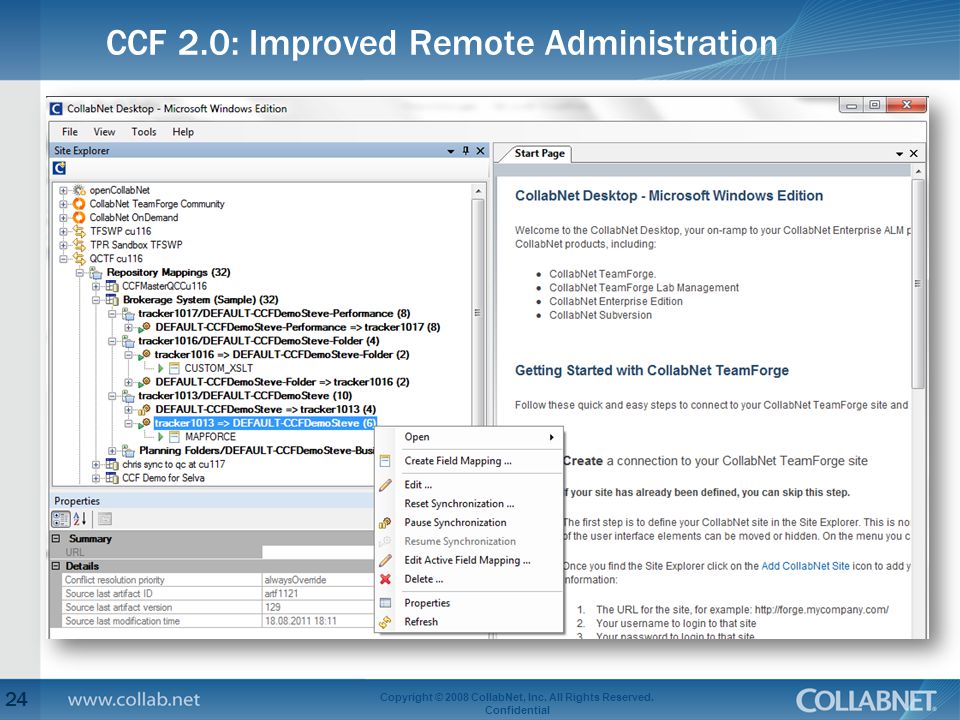Pin the Site Explorer panel with pushpin
Viewport: 960px width, 720px height.
[x=466, y=151]
